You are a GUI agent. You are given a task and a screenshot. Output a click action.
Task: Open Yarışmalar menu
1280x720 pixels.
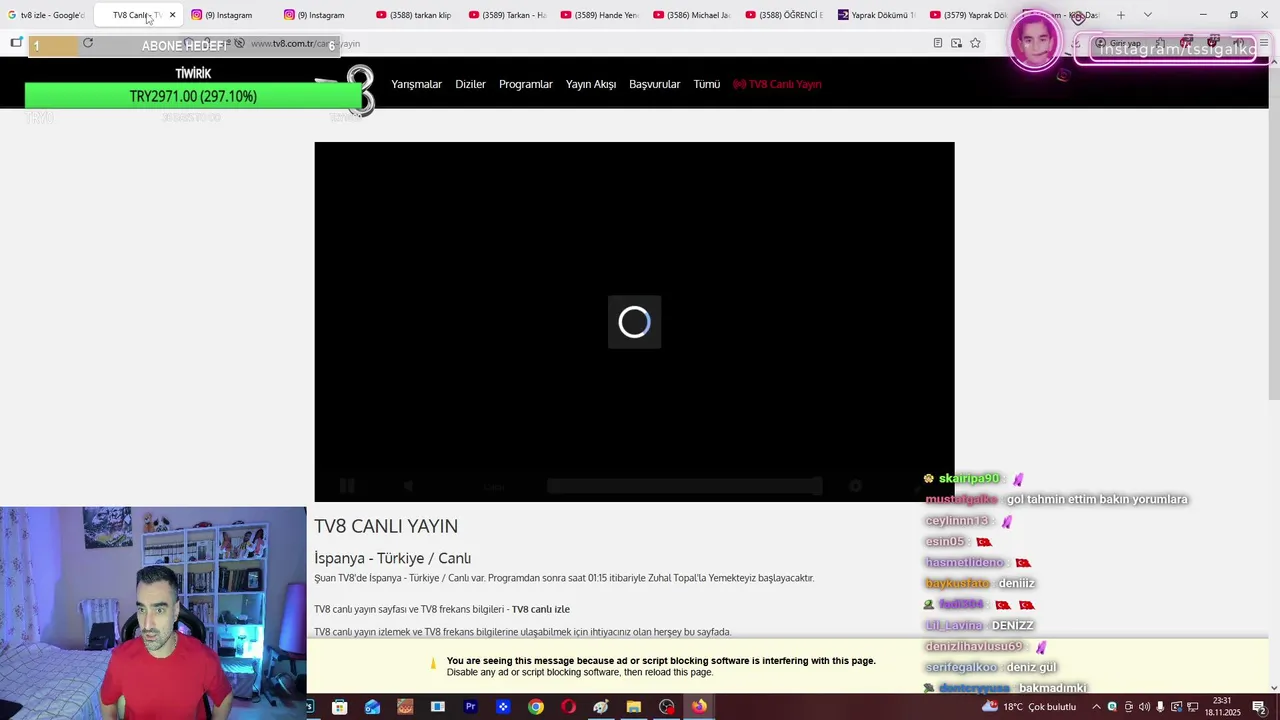[416, 84]
